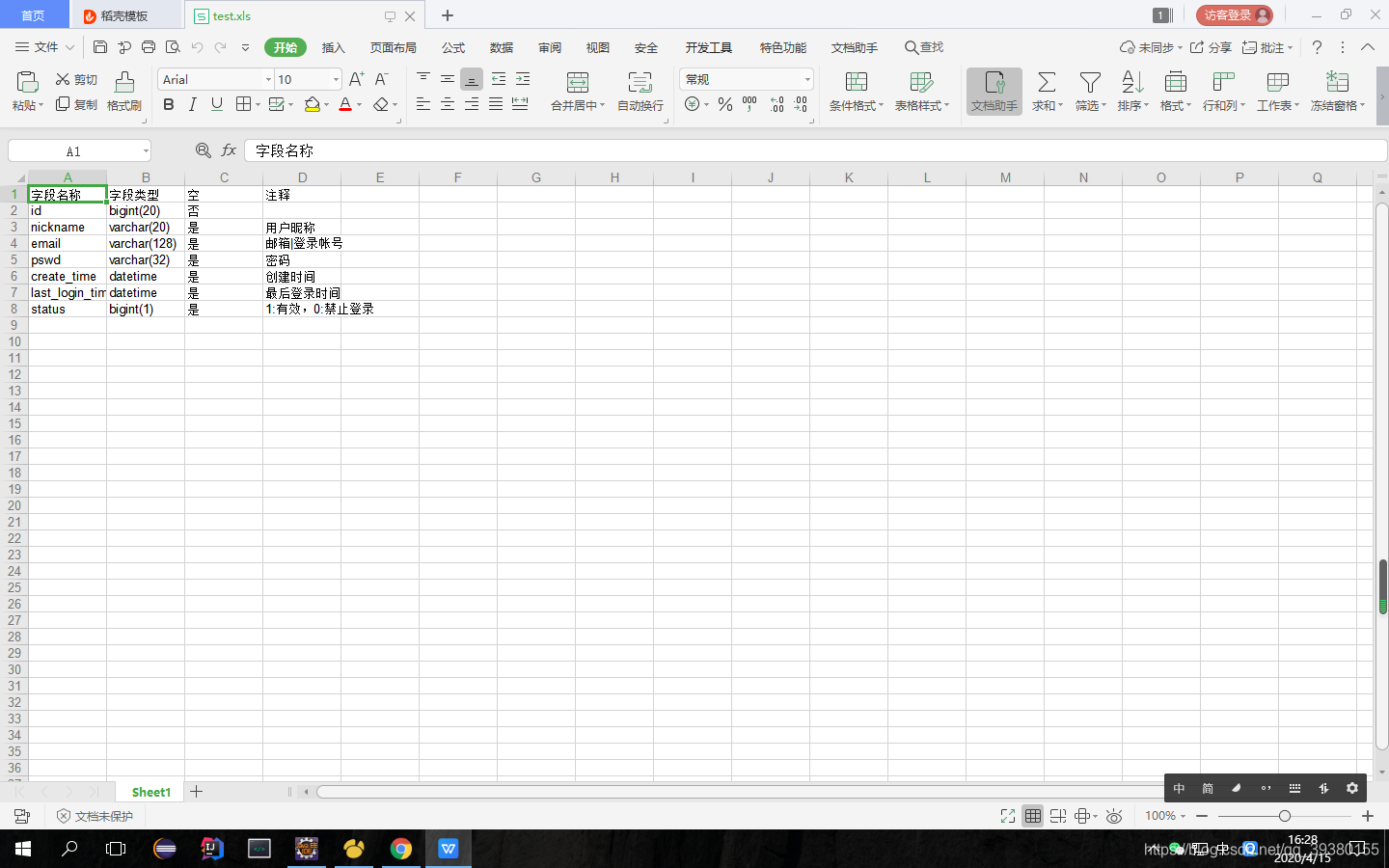The image size is (1389, 868).
Task: Toggle italic formatting
Action: 193,104
